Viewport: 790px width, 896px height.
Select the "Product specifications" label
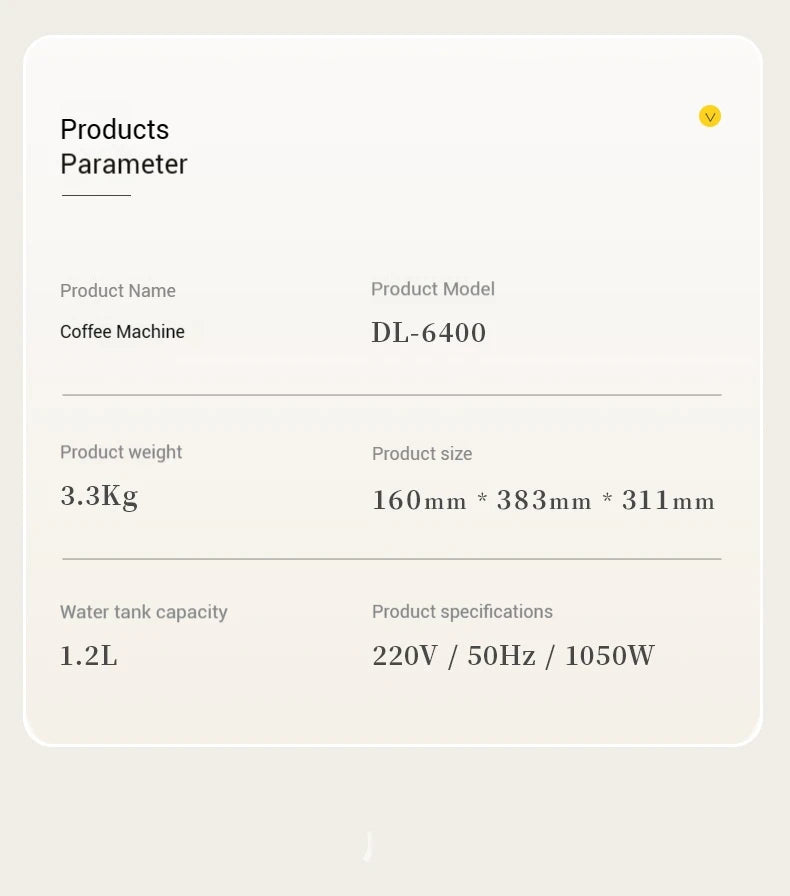click(x=462, y=612)
